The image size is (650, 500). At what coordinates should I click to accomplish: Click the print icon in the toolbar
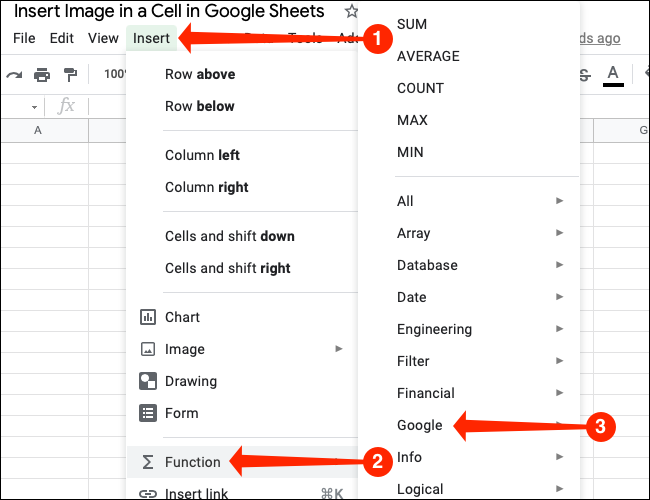[42, 74]
